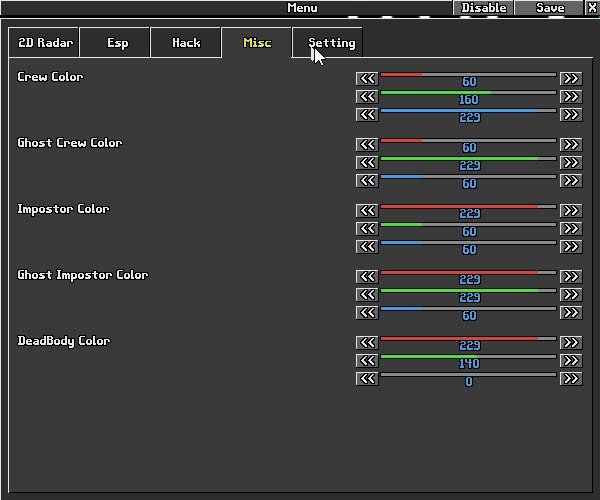Click Impostor Color red slider
The height and width of the screenshot is (500, 600).
click(x=468, y=207)
